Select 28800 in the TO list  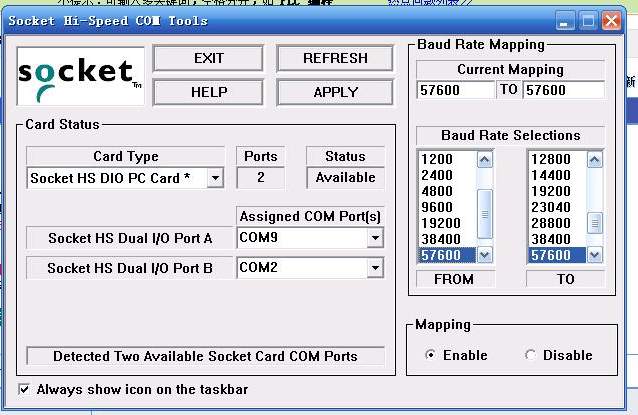tap(557, 223)
